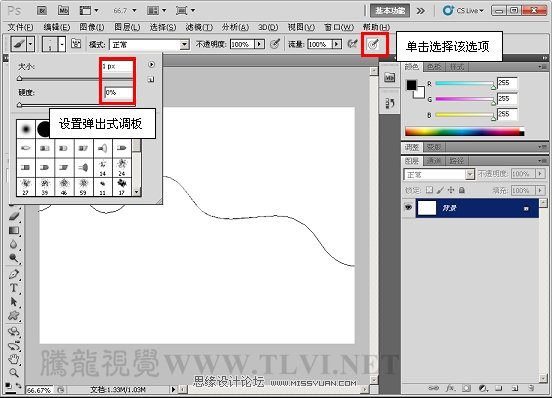Toggle tablet pressure controls opacity icon
Viewport: 552px width, 398px height.
[275, 44]
